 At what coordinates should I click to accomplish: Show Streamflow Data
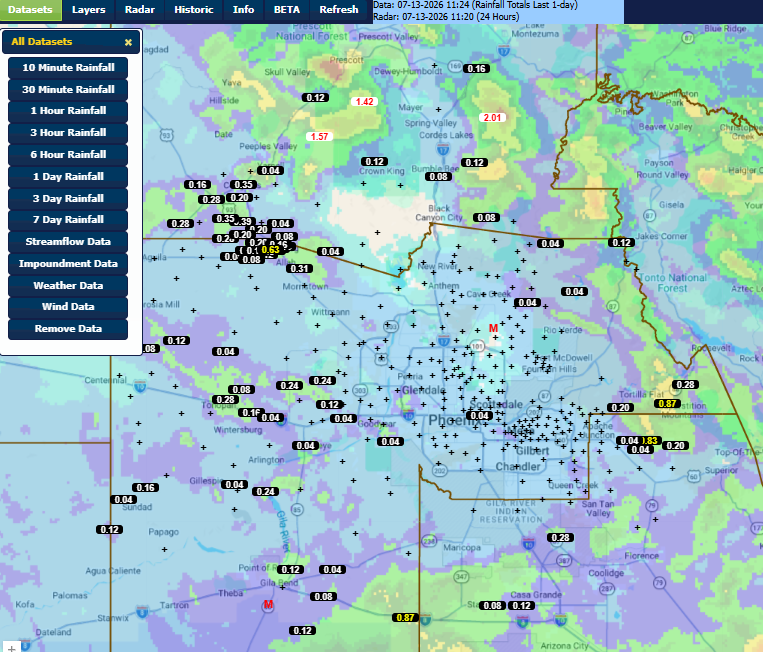(x=68, y=242)
